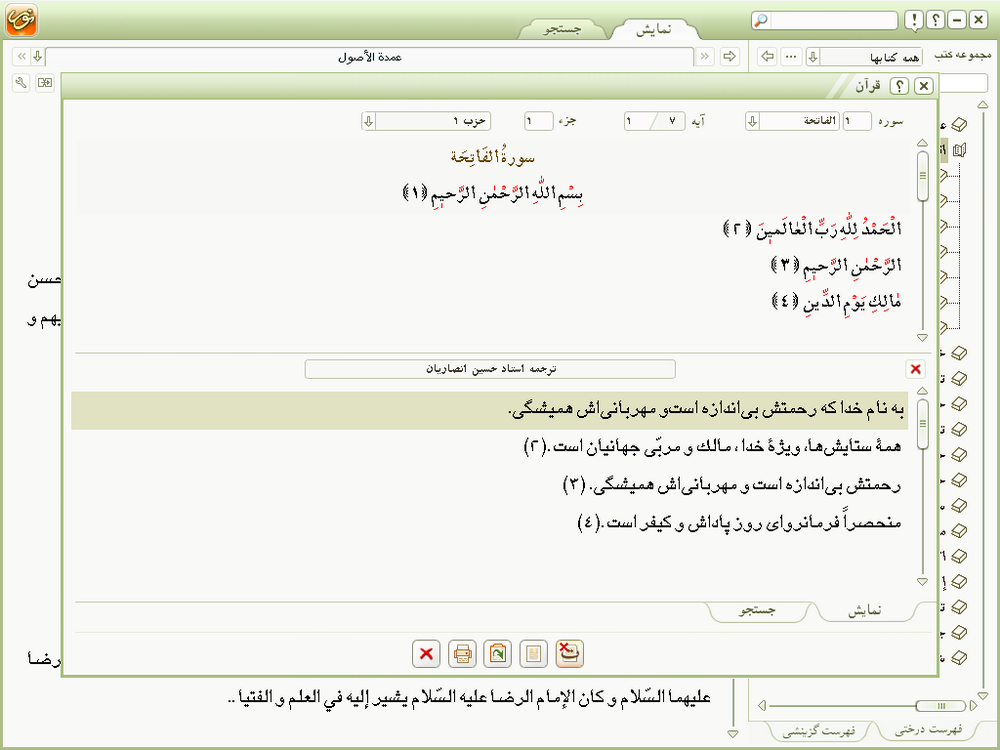Close the translation pane with red X
1000x750 pixels.
coord(915,369)
